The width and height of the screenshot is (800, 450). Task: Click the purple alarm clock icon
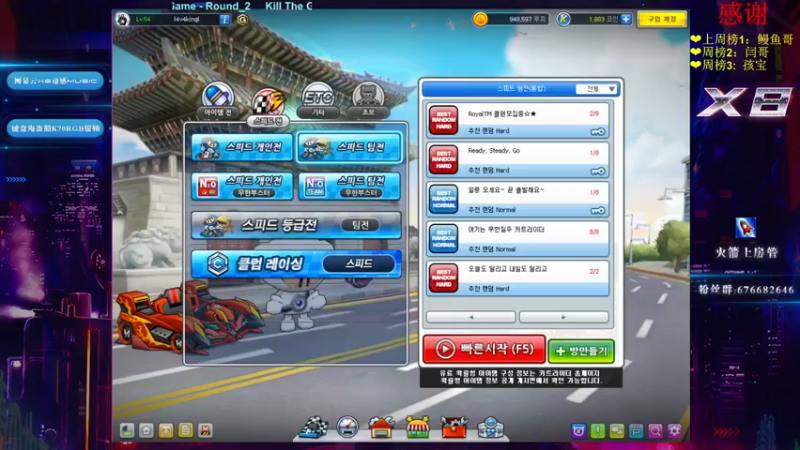[578, 431]
